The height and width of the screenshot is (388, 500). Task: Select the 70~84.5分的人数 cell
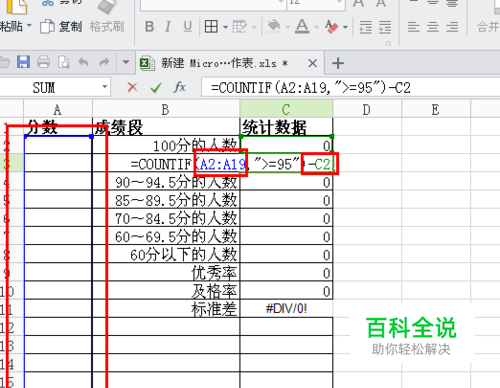click(x=166, y=218)
